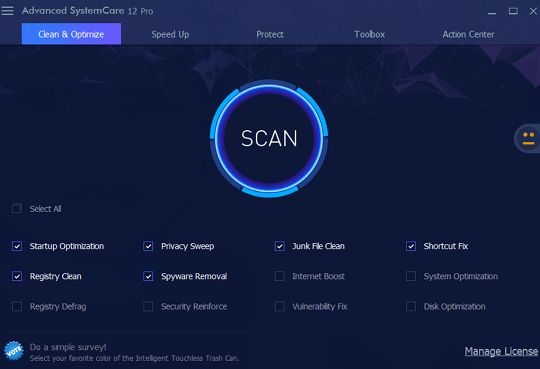The image size is (540, 369).
Task: Tick the Select All checkbox
Action: click(x=17, y=208)
